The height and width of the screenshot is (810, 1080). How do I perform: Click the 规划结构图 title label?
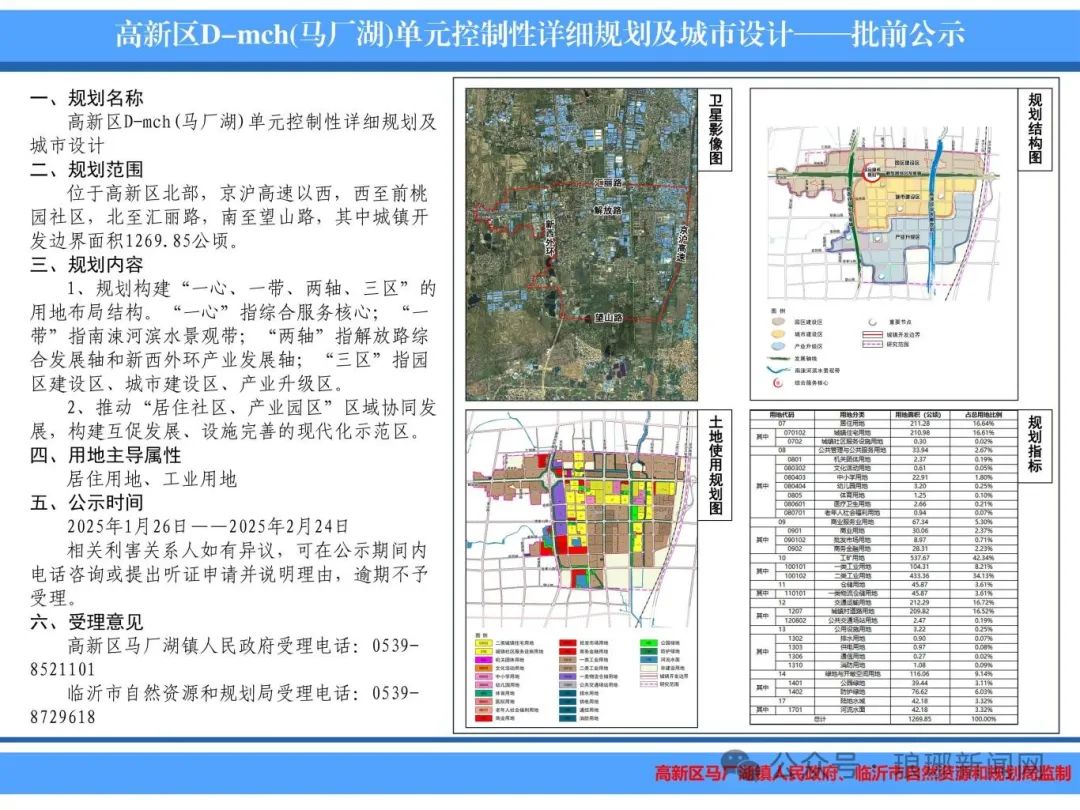[1035, 129]
